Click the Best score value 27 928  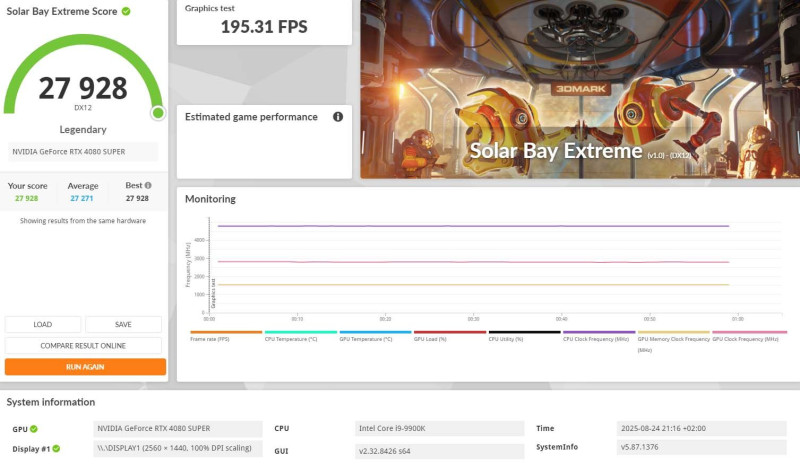[x=137, y=199]
